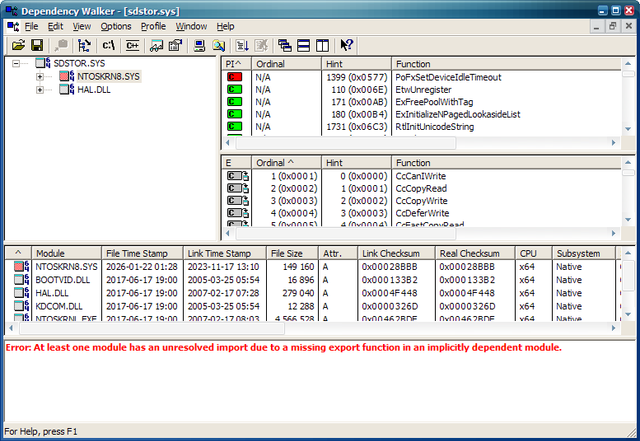
Task: Click red icon beside PoFxSetDeviceIdleTimeout
Action: 234,77
